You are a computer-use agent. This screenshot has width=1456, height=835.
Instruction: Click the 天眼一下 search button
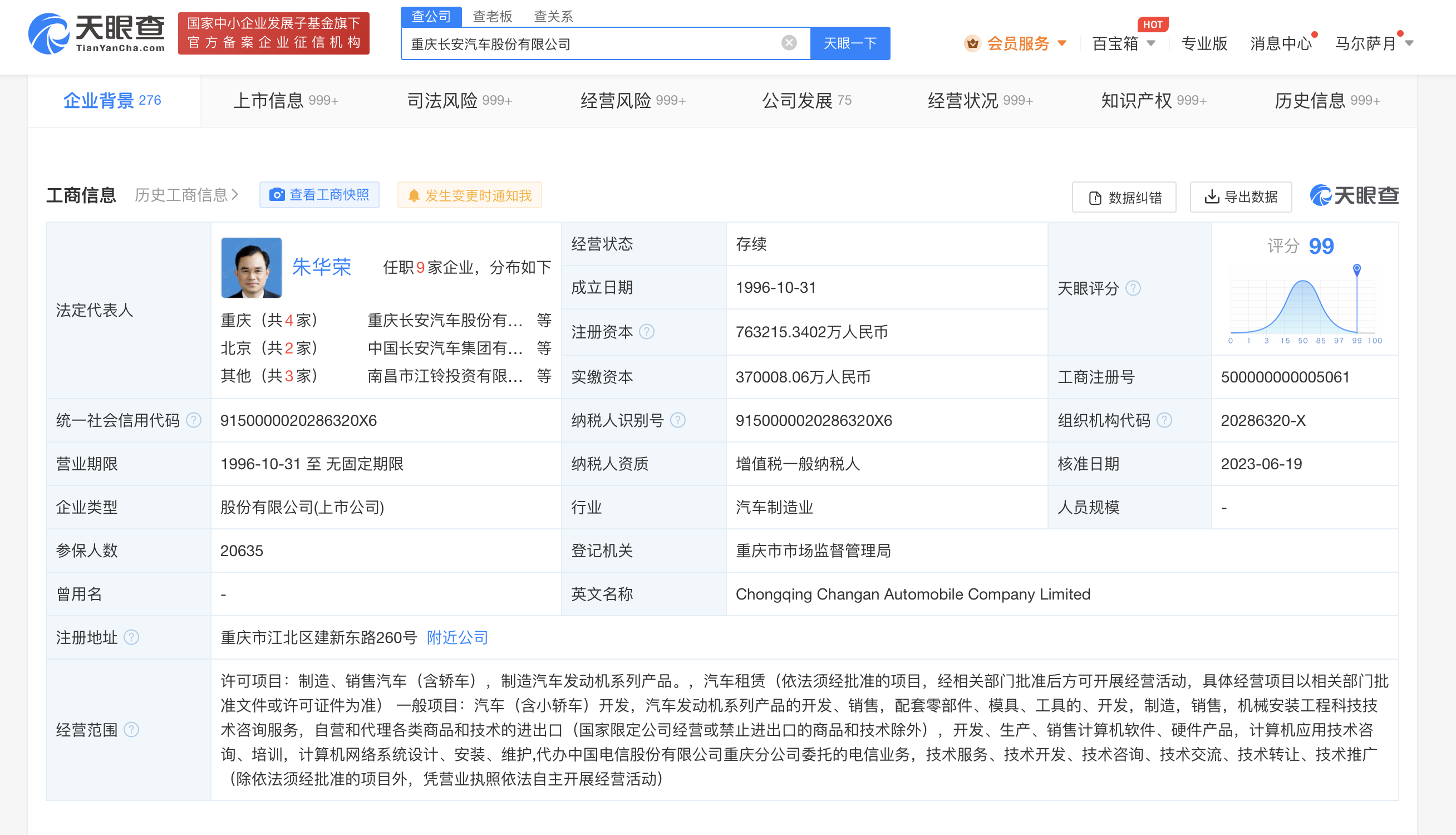(x=850, y=43)
